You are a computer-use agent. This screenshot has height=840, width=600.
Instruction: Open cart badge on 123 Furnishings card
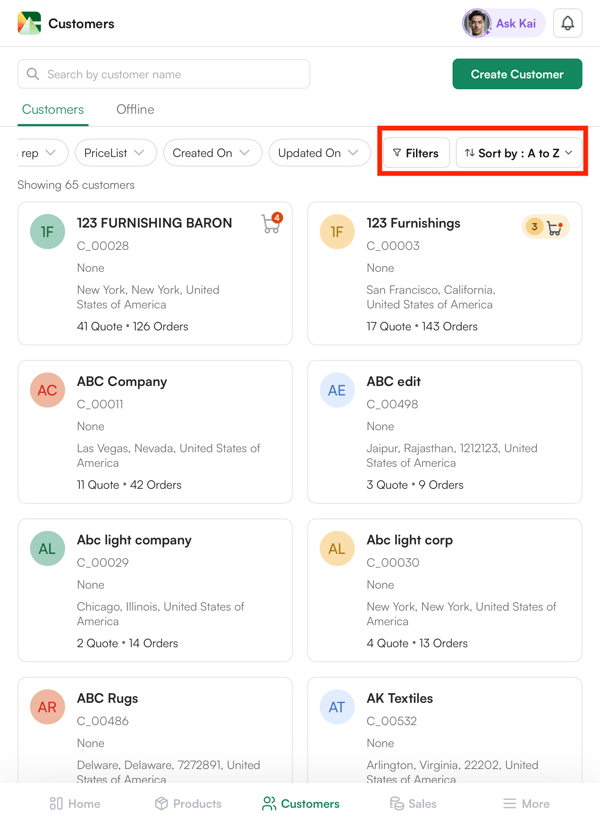(546, 228)
